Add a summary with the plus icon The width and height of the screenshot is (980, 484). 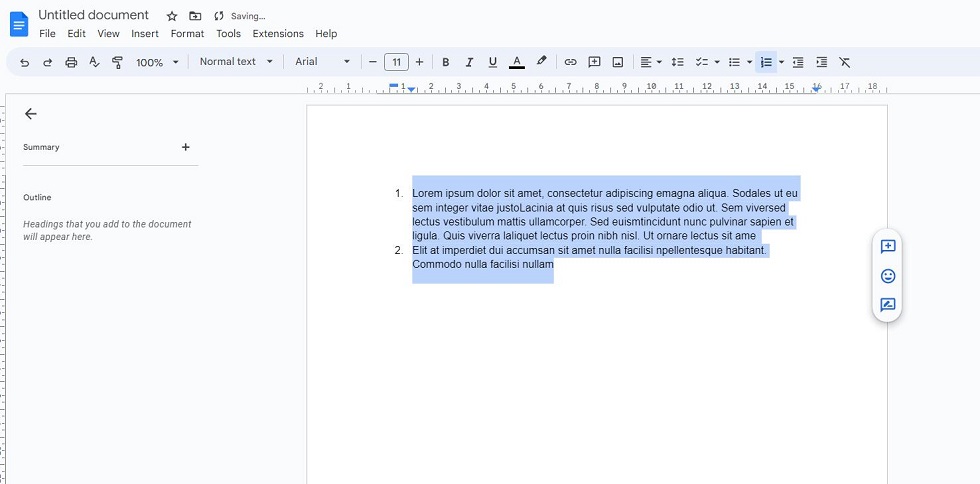click(186, 147)
